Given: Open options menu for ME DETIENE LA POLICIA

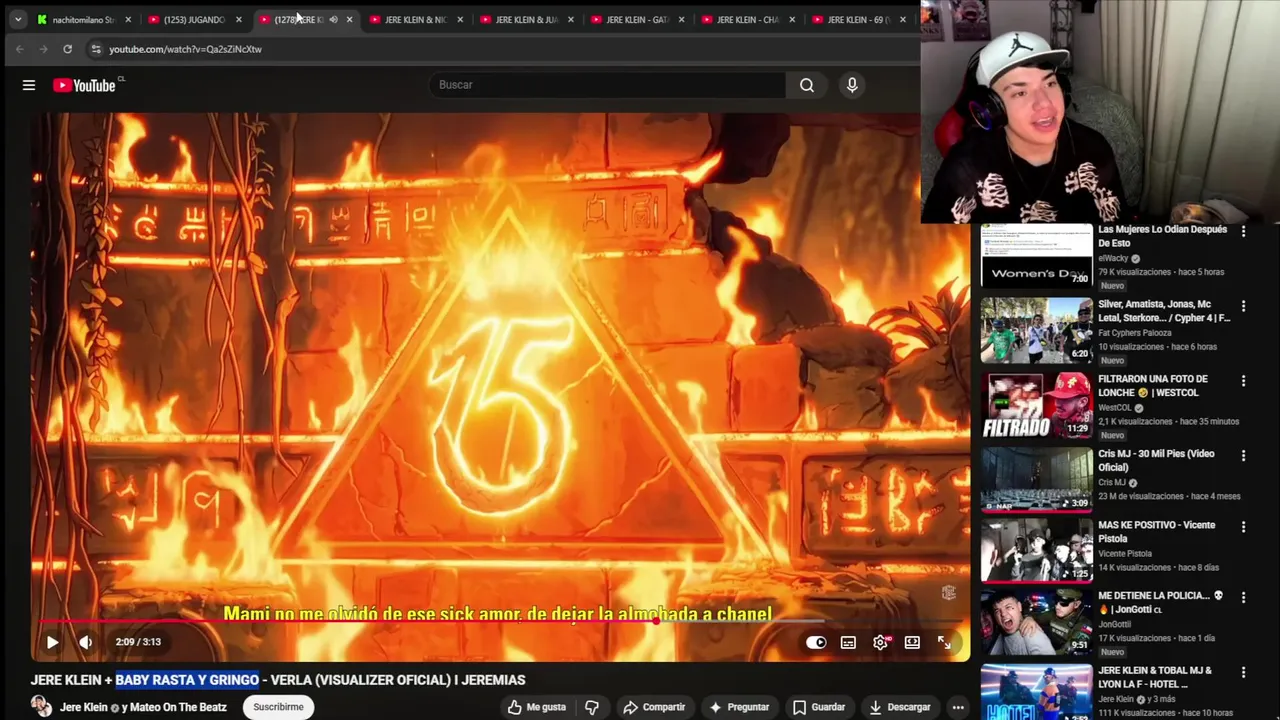Looking at the screenshot, I should tap(1243, 597).
